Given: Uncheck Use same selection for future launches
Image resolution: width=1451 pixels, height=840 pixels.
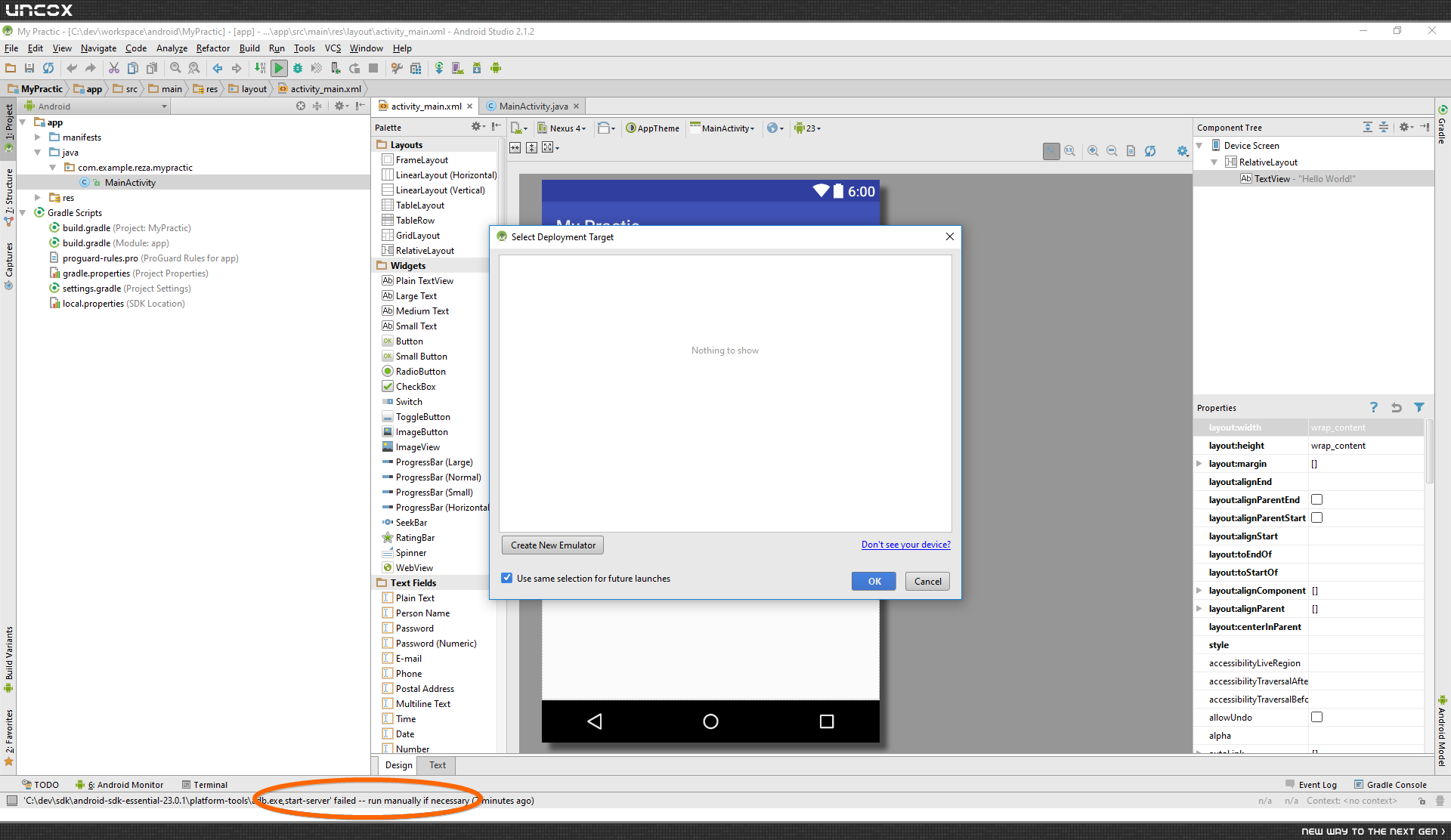Looking at the screenshot, I should click(x=507, y=578).
